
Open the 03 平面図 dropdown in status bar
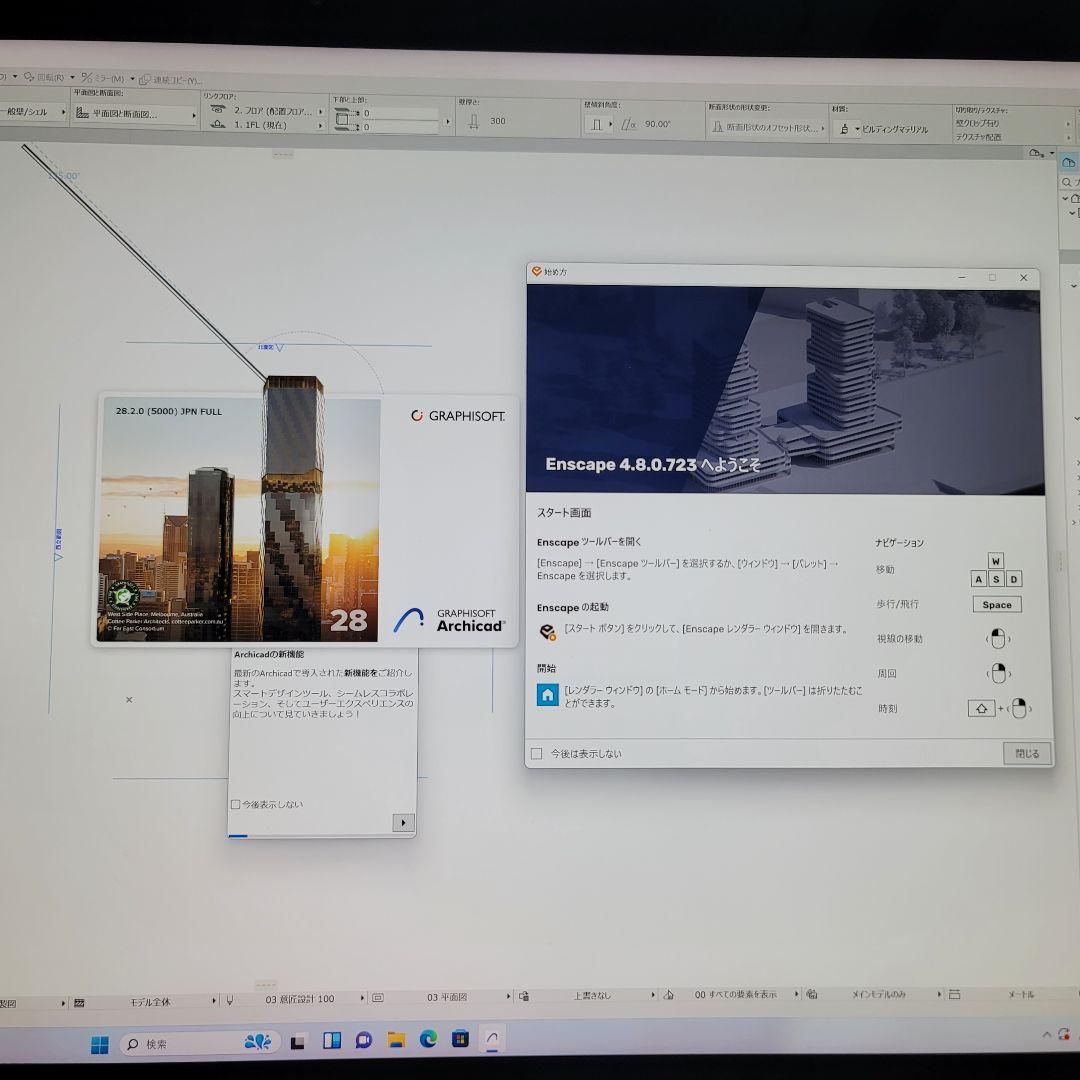[508, 995]
